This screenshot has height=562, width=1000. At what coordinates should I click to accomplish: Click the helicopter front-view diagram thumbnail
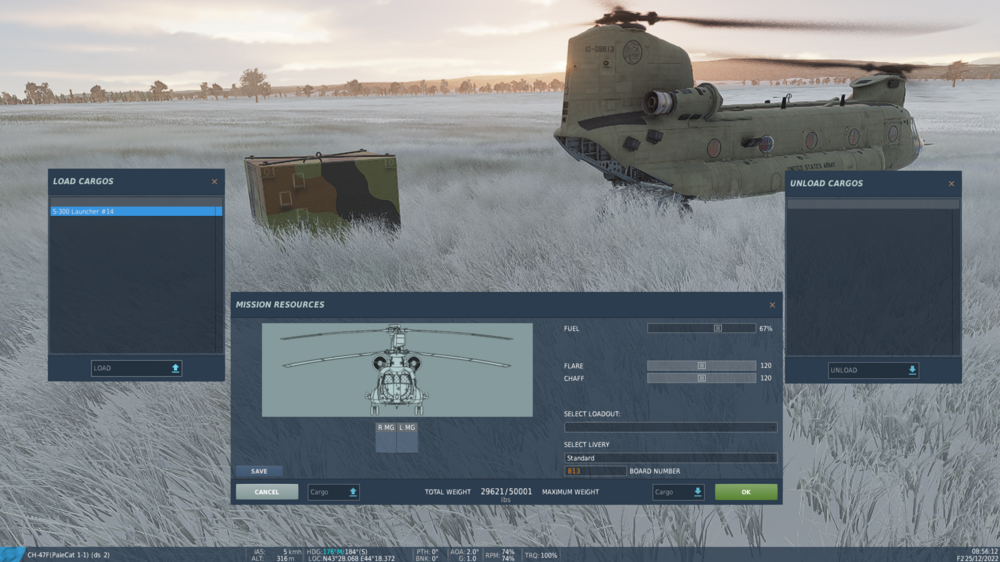point(397,370)
